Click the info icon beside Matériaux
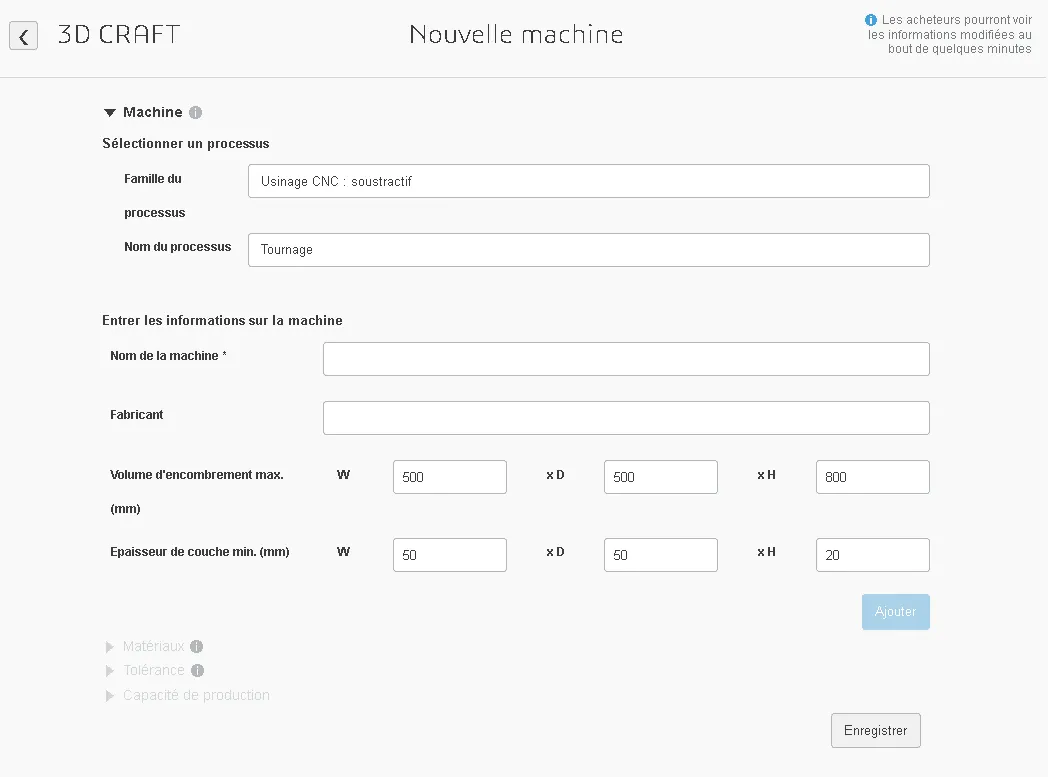The width and height of the screenshot is (1048, 777). click(x=199, y=646)
